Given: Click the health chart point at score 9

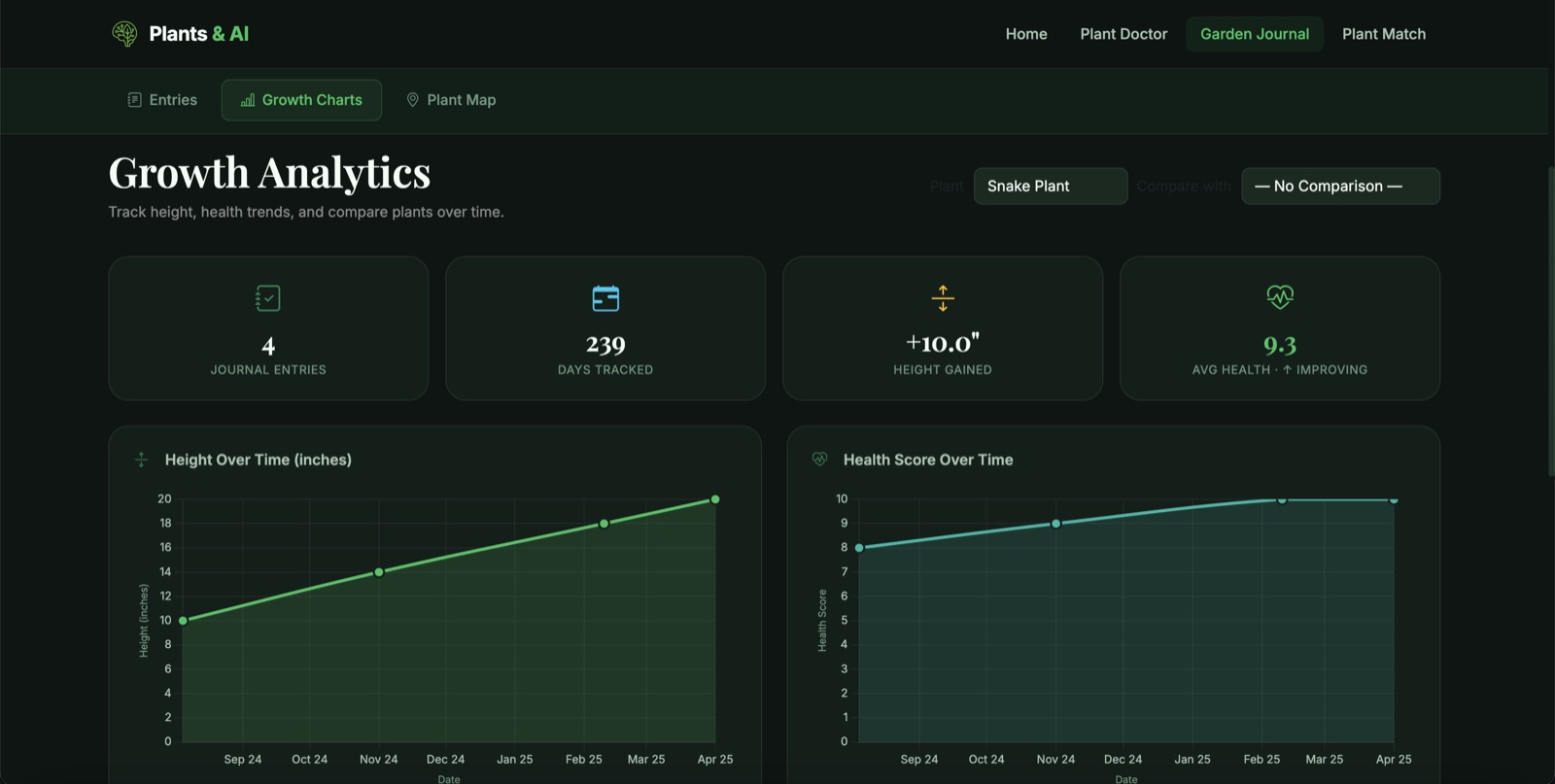Looking at the screenshot, I should pyautogui.click(x=1055, y=524).
